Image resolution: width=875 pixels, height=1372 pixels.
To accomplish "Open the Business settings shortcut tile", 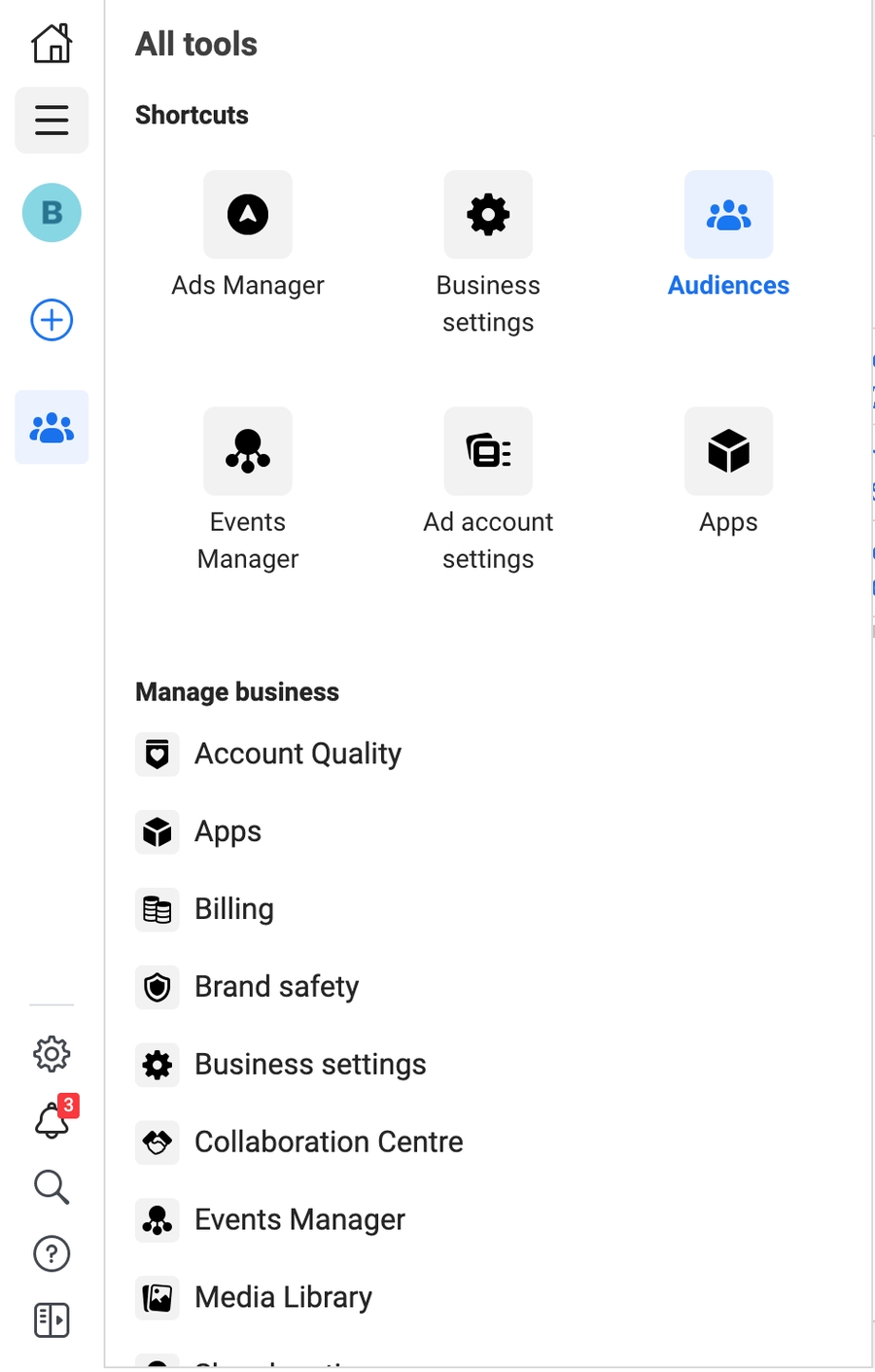I will [x=488, y=215].
